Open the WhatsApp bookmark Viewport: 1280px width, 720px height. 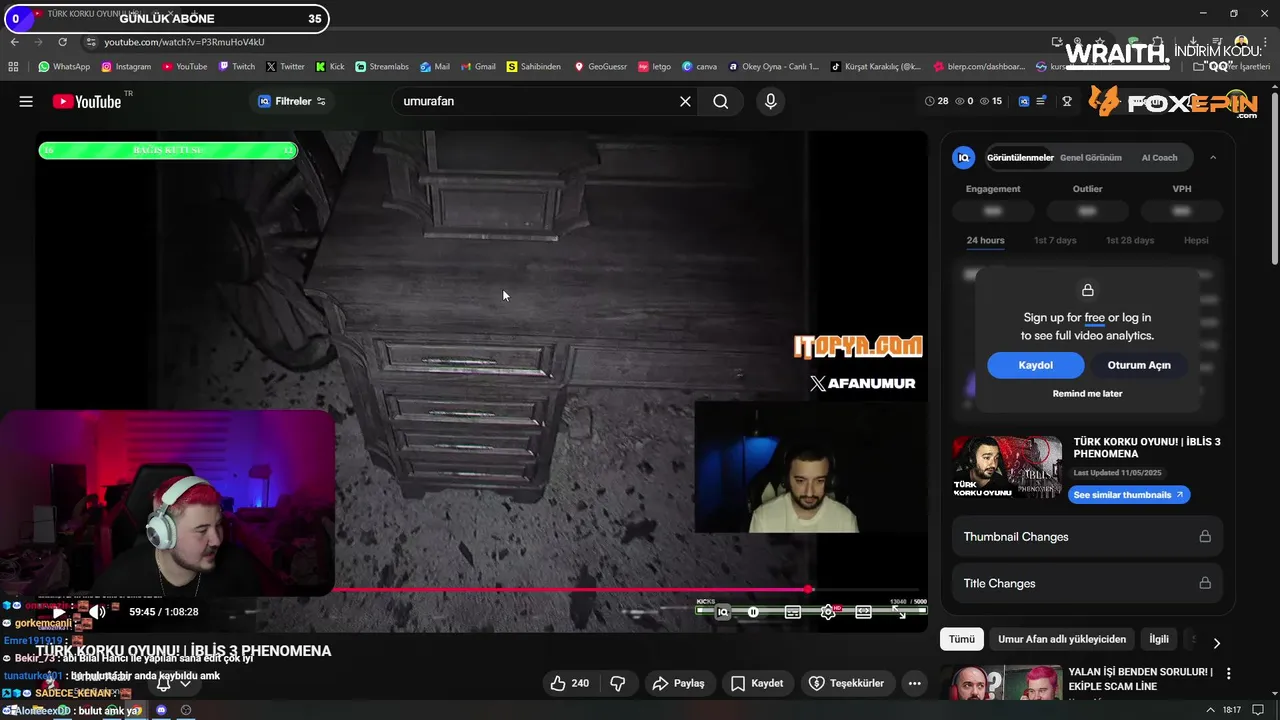point(64,67)
